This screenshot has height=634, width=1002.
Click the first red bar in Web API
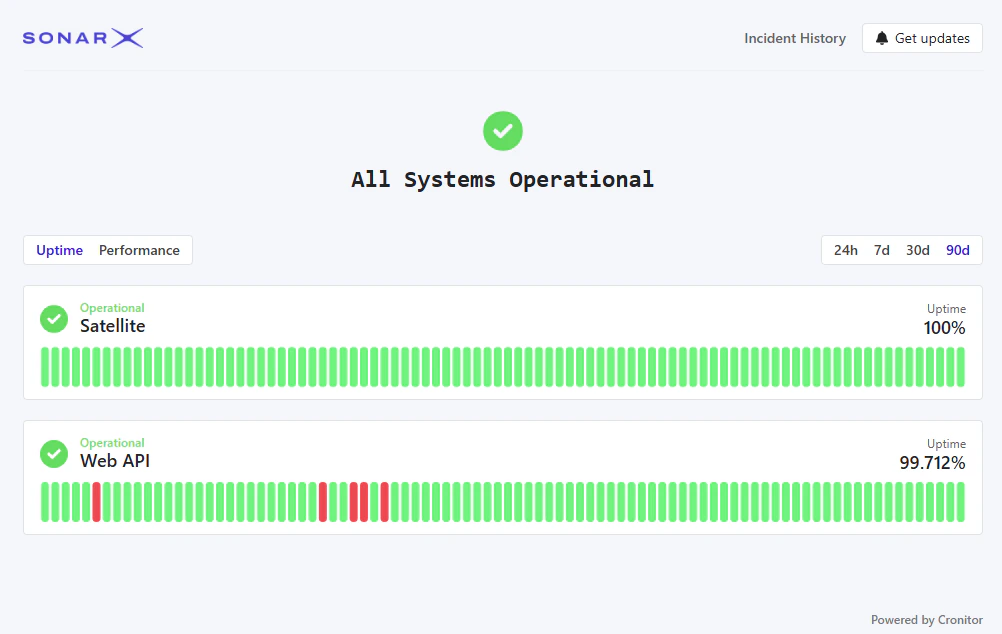[96, 502]
